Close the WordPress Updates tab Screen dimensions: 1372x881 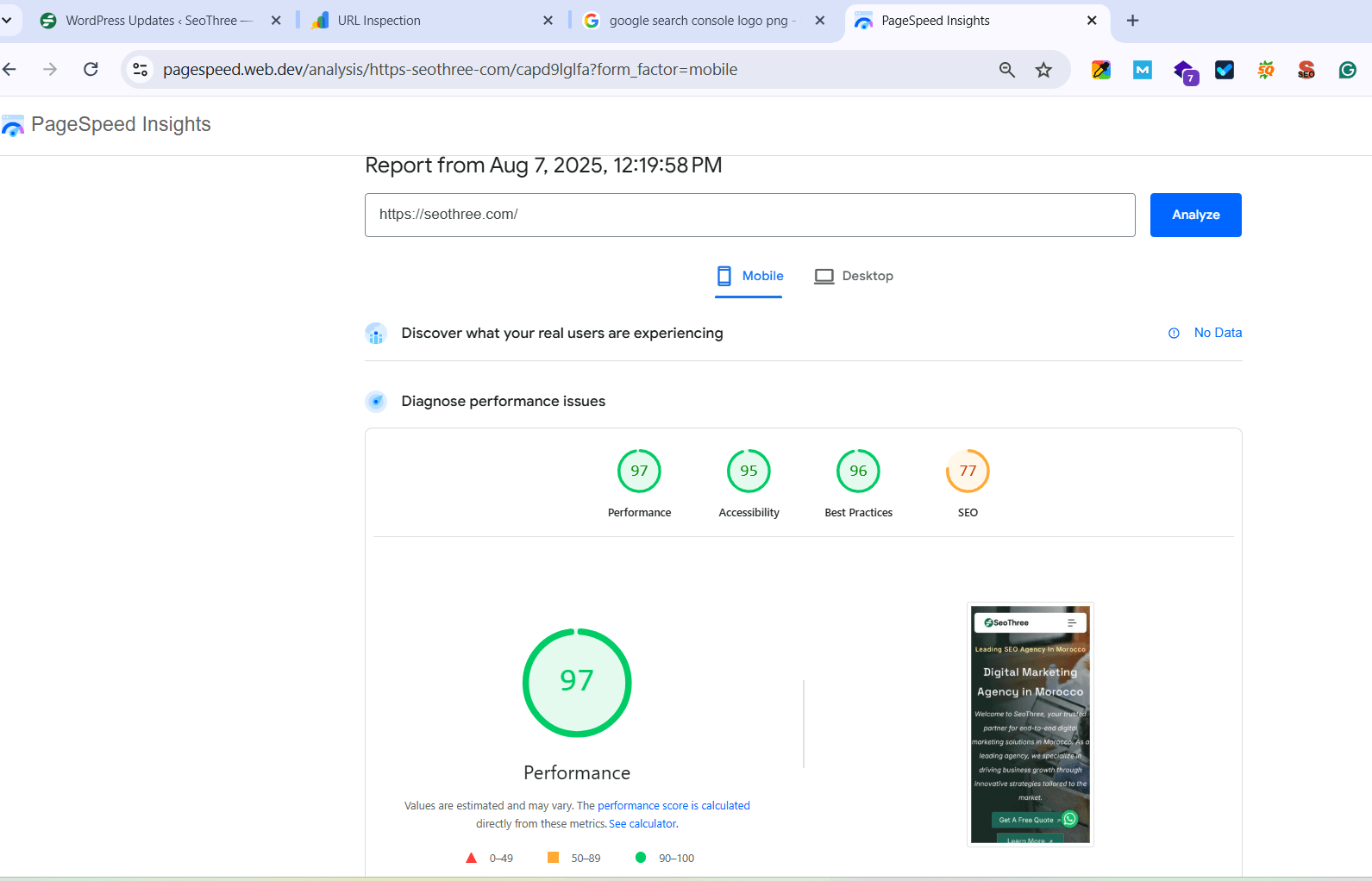276,21
